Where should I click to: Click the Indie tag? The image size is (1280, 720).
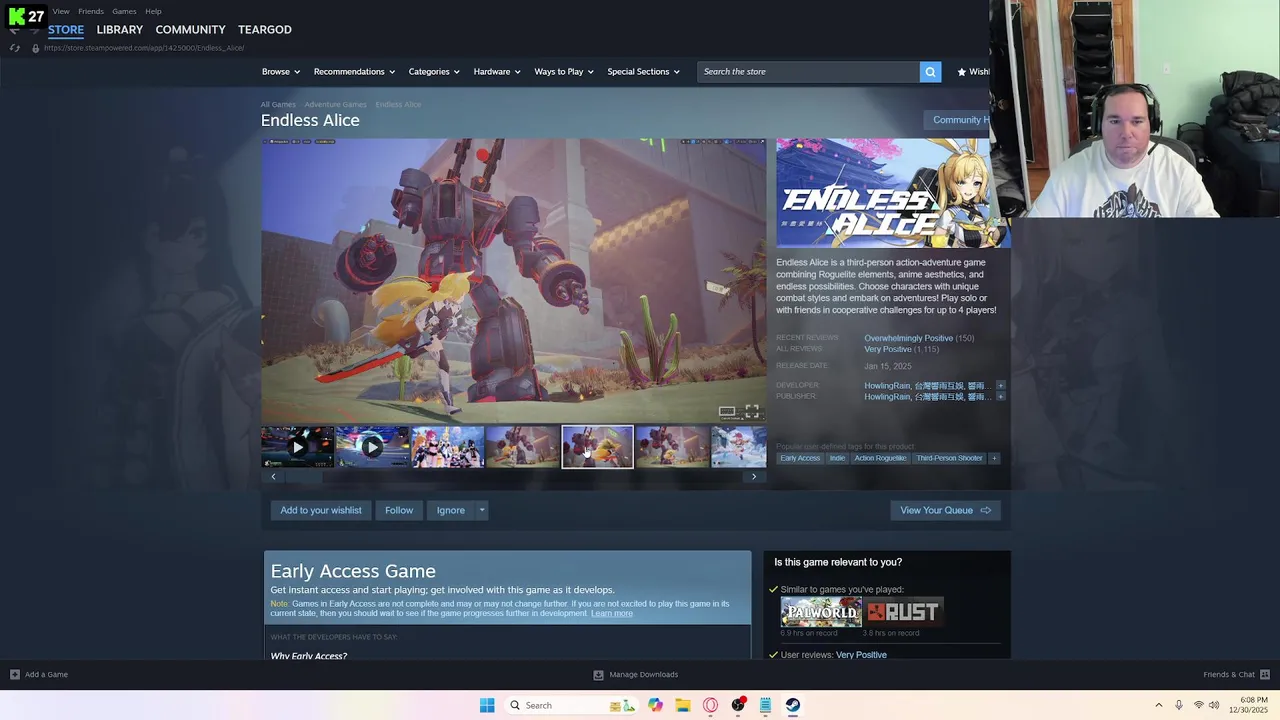[837, 458]
